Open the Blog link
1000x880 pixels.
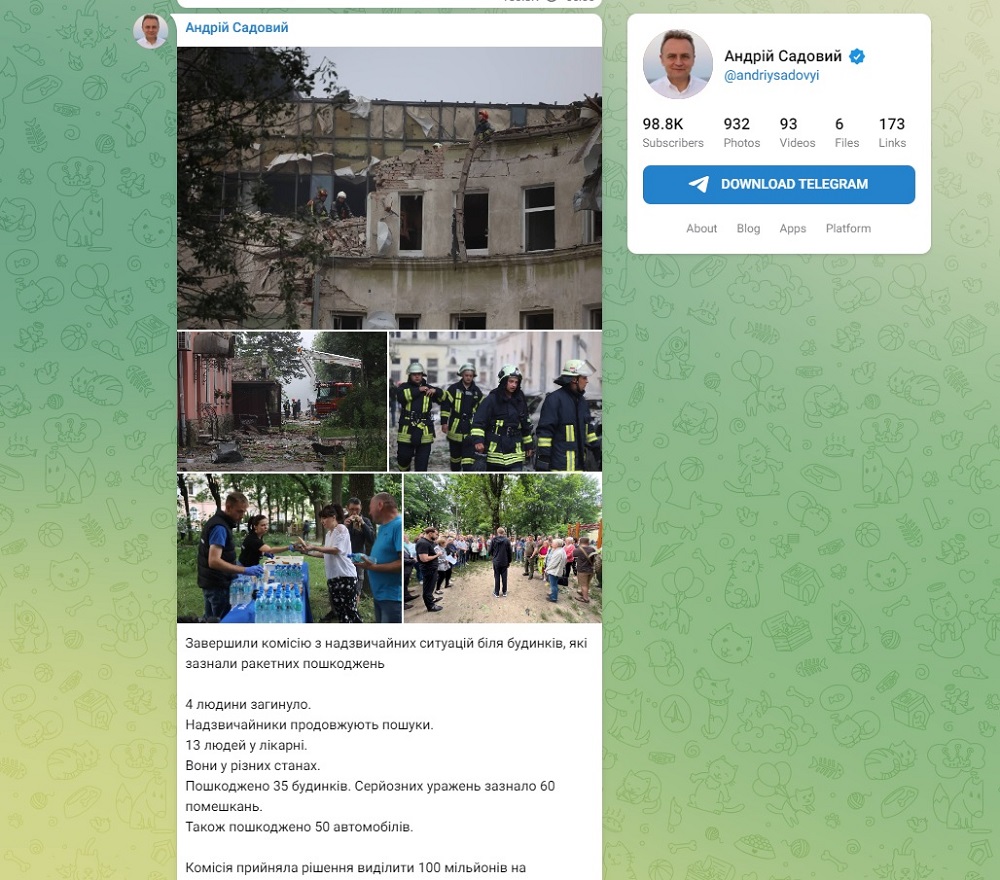coord(748,228)
